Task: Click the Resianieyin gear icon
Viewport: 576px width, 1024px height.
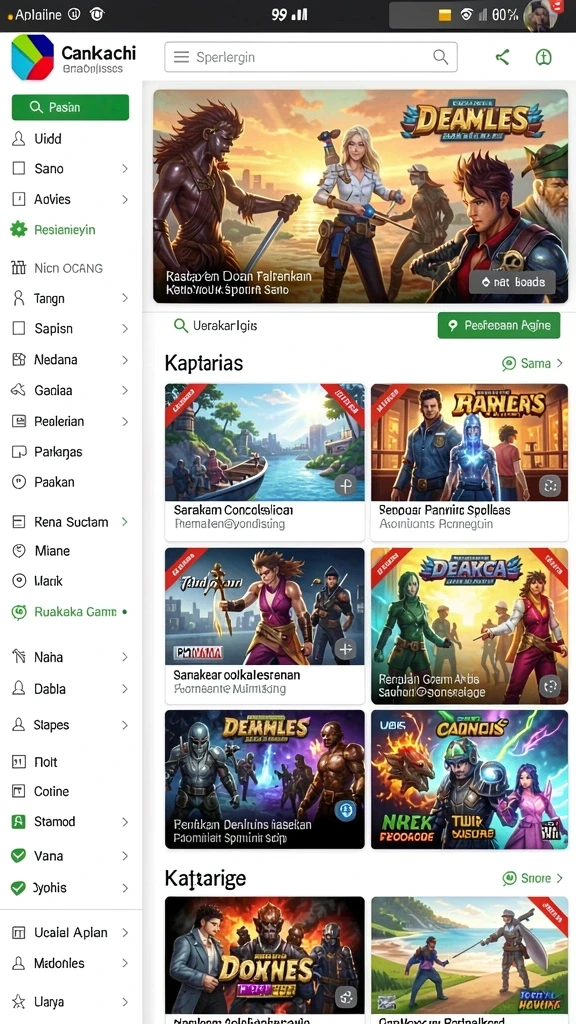Action: click(x=18, y=229)
